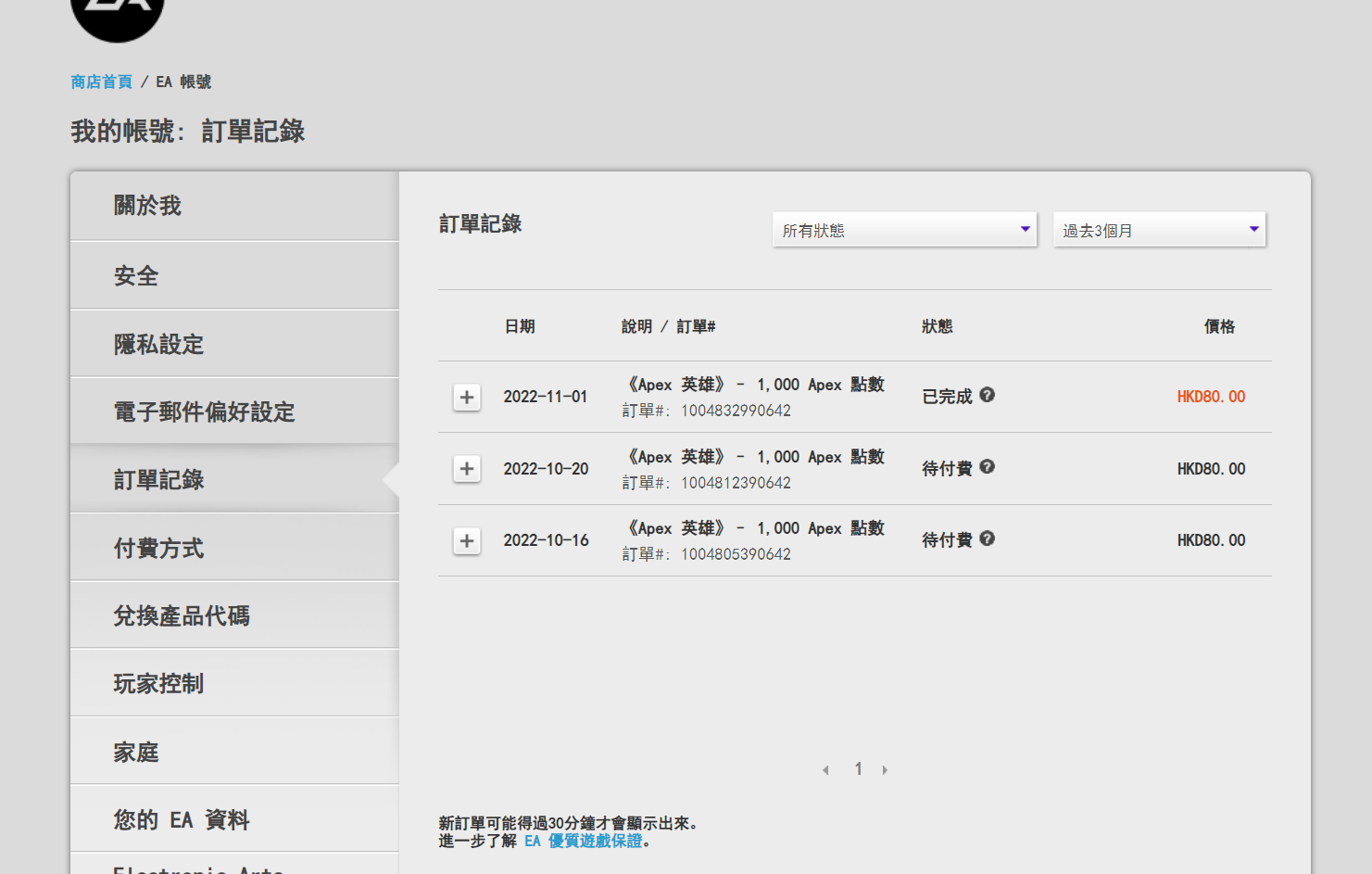Open the EA 優質遊戲保證 link
1372x874 pixels.
(583, 841)
